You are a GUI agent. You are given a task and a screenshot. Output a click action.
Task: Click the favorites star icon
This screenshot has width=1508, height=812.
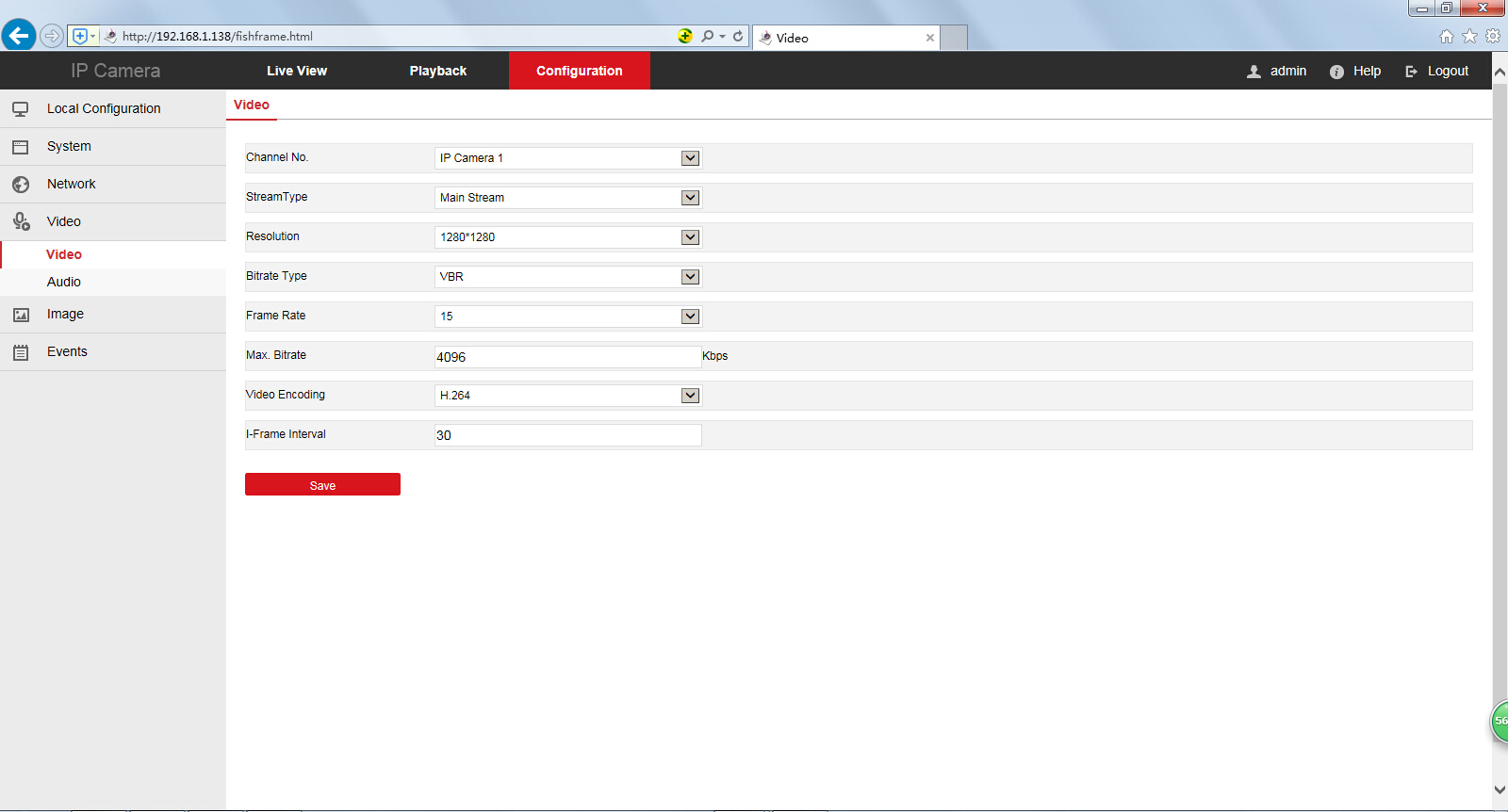pos(1469,37)
